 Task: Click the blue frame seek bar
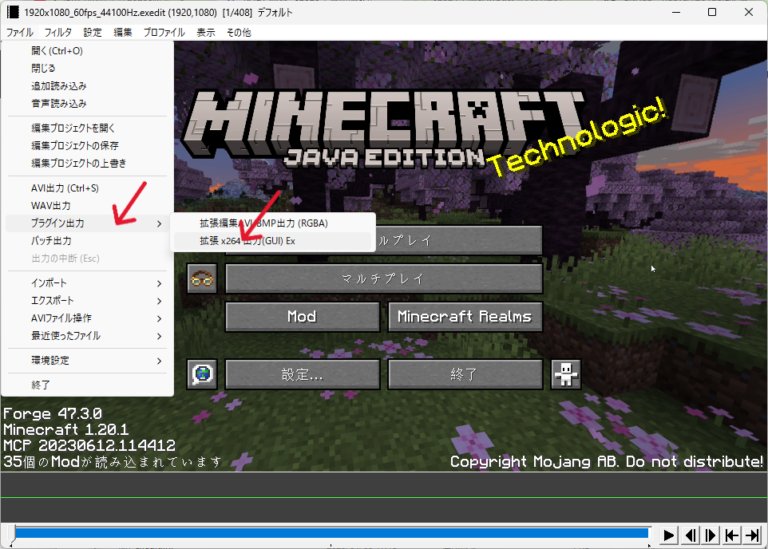[330, 535]
